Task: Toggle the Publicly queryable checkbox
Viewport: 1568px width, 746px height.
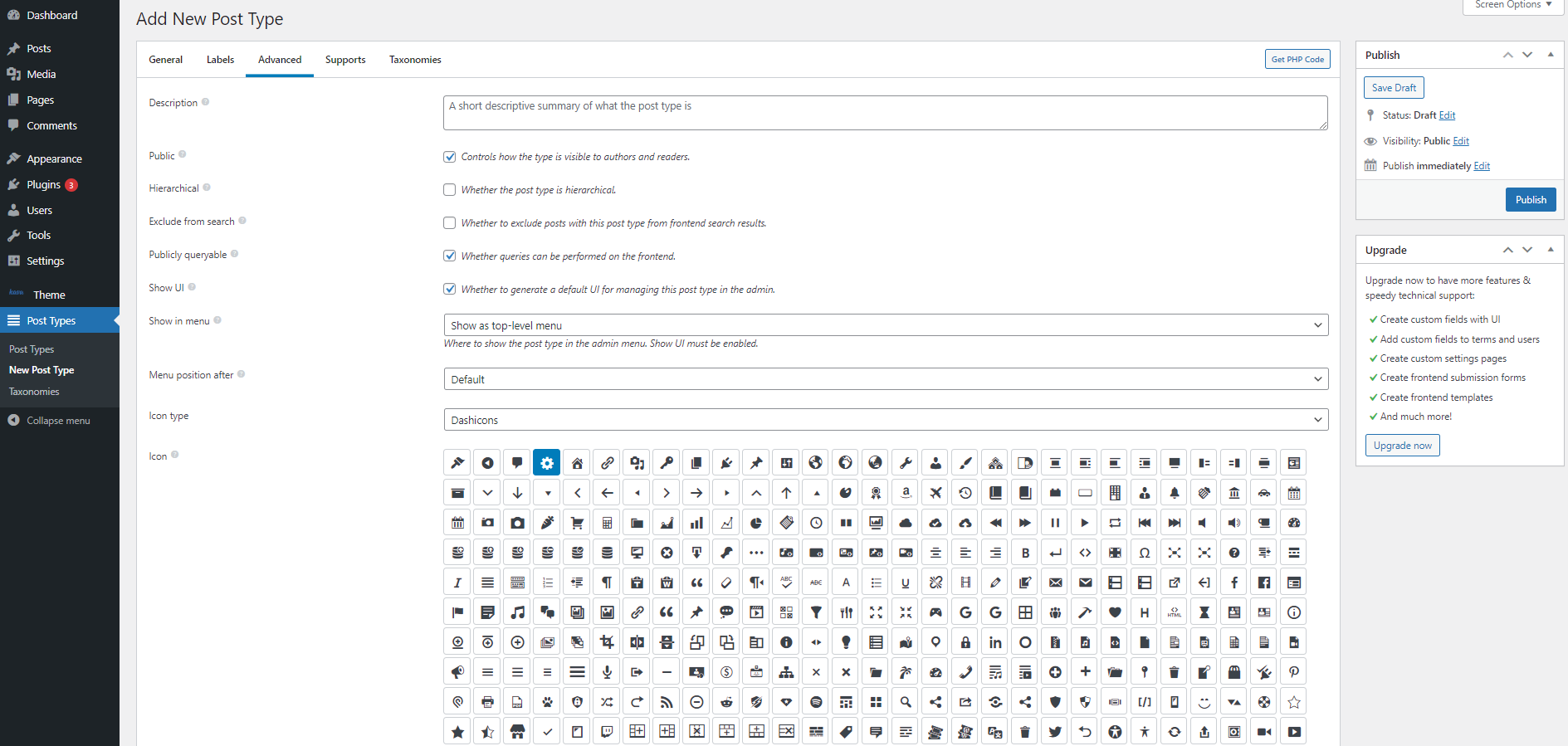Action: (449, 256)
